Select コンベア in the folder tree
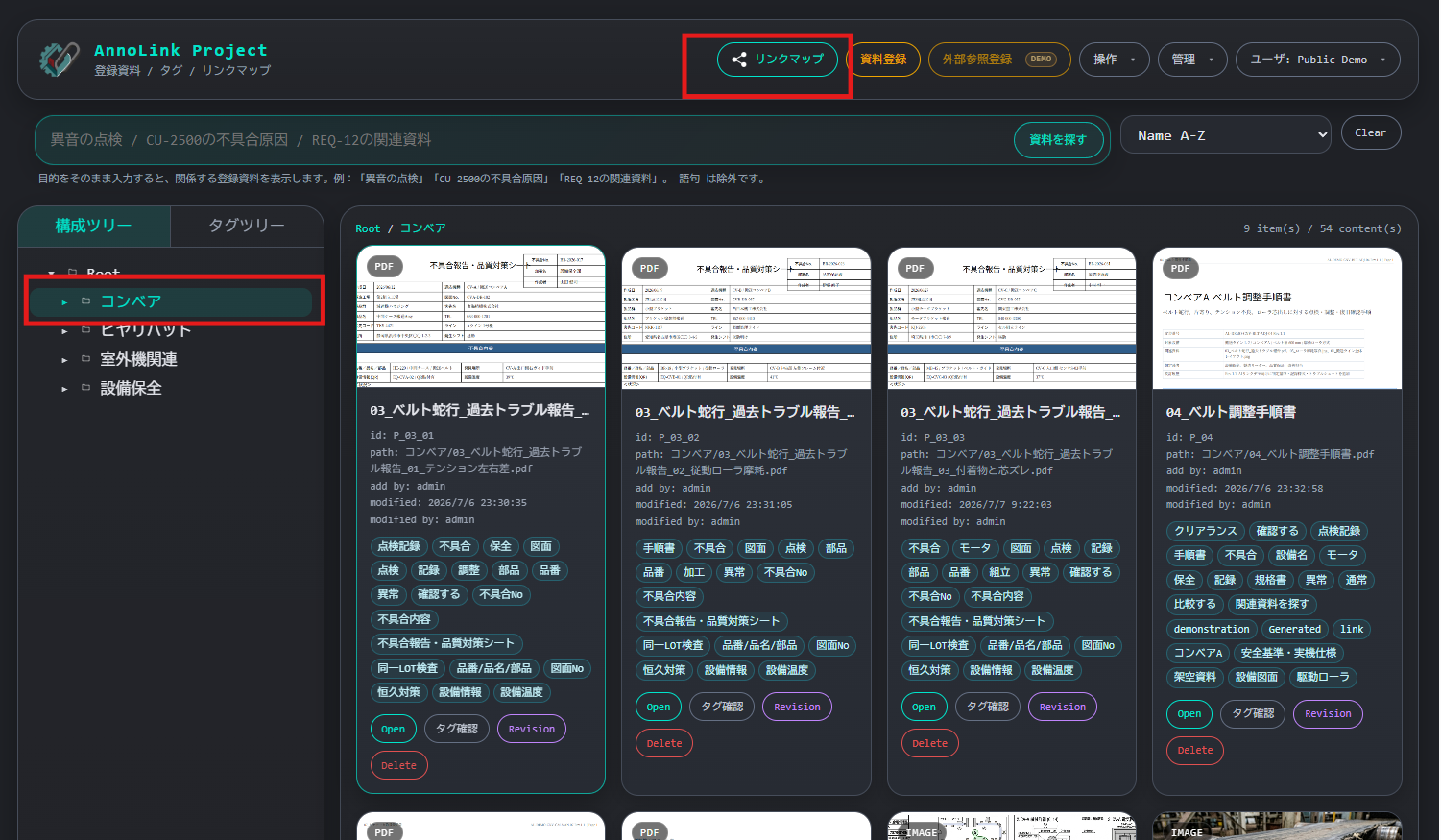The height and width of the screenshot is (840, 1441). click(x=171, y=301)
